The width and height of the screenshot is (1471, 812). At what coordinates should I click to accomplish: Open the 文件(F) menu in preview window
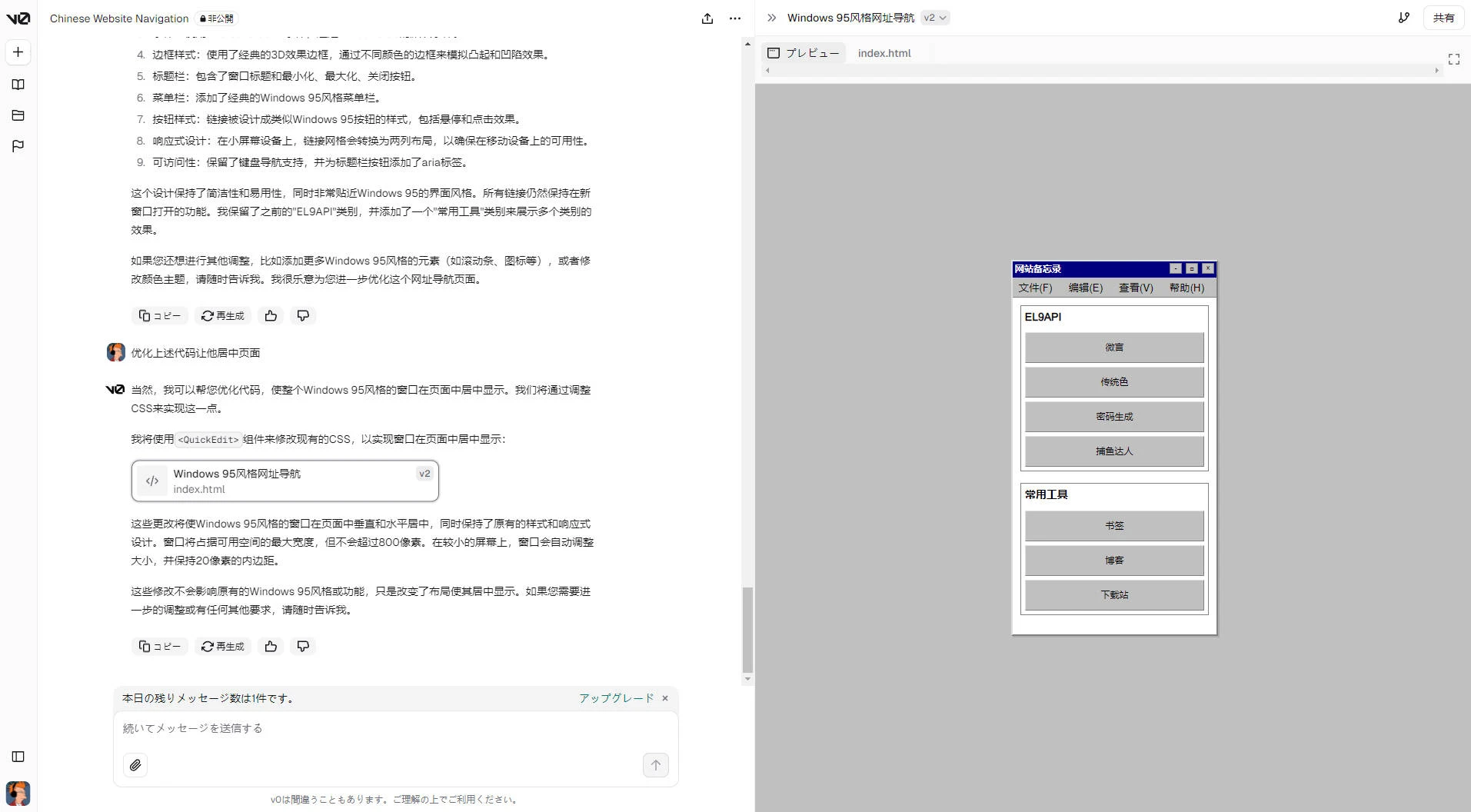click(x=1035, y=288)
